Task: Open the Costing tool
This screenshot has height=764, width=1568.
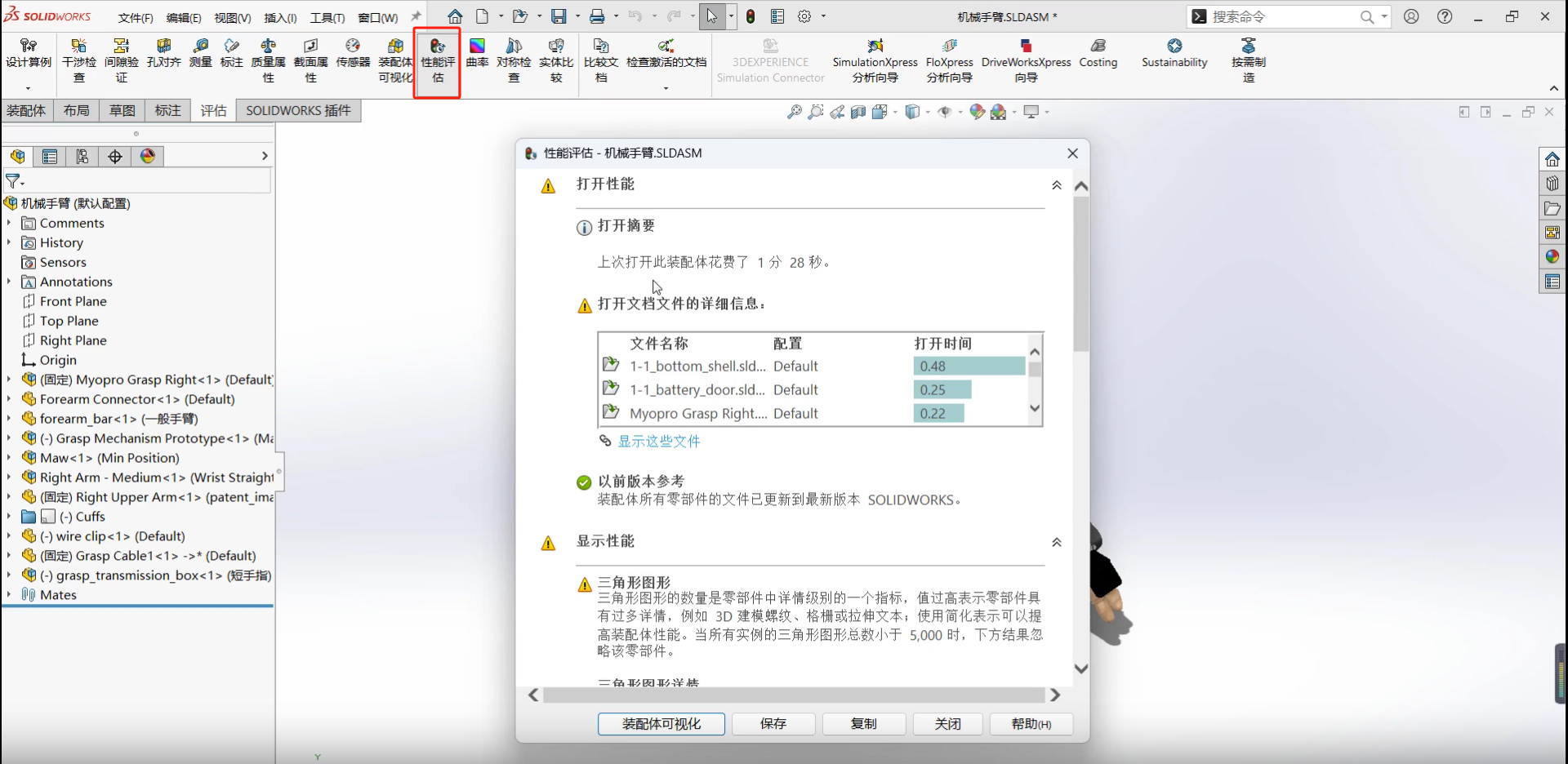Action: [x=1098, y=53]
